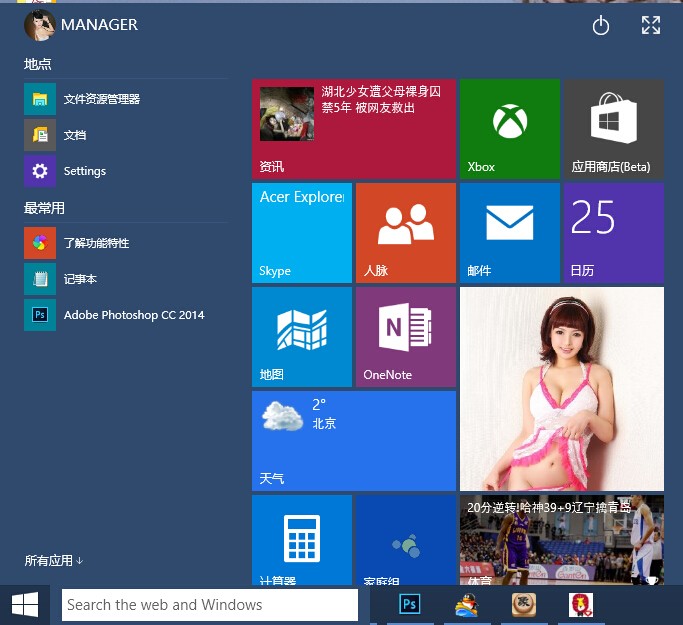This screenshot has height=625, width=683.
Task: Open the Mail (邮件) tile
Action: click(509, 232)
